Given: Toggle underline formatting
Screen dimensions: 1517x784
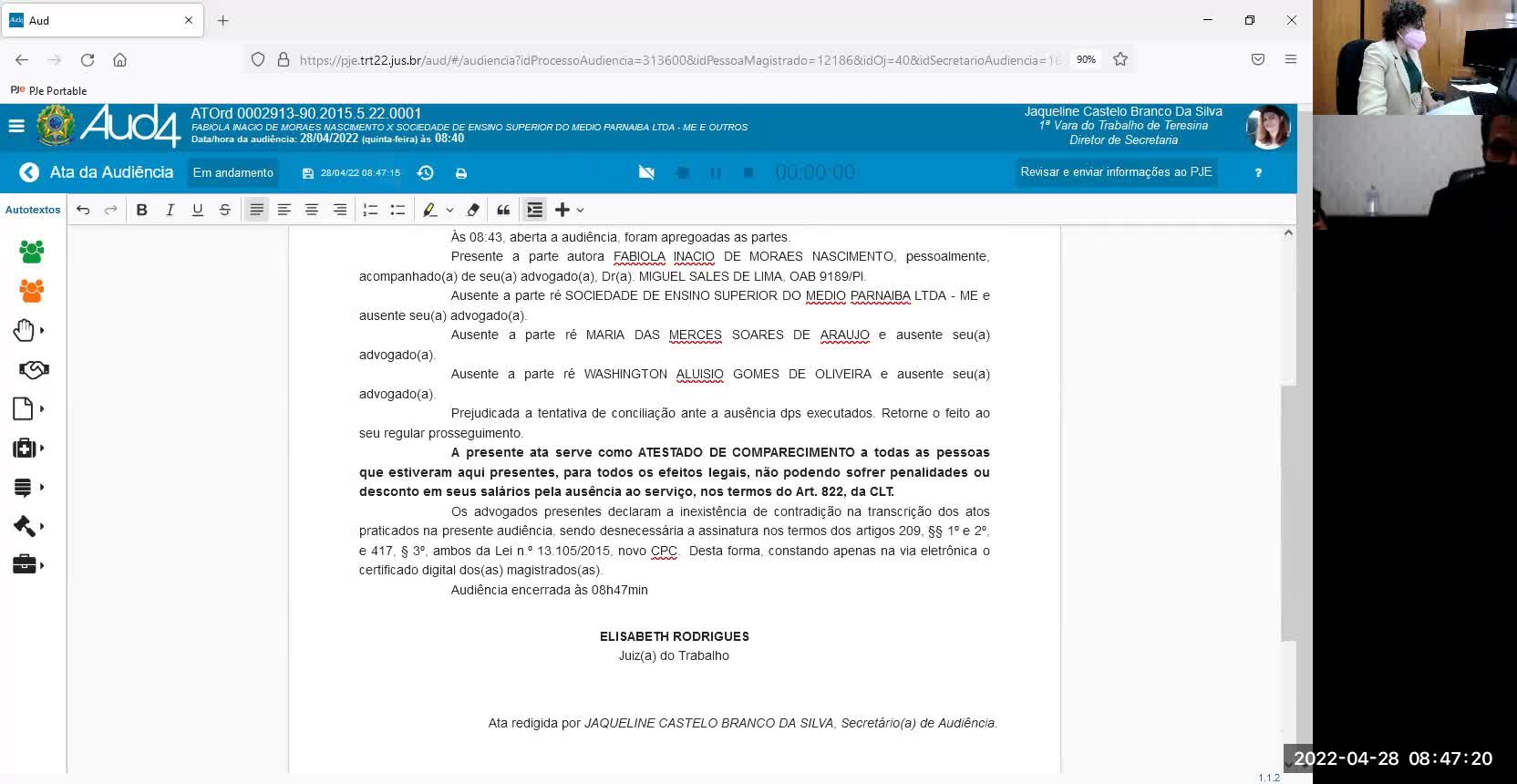Looking at the screenshot, I should pos(197,210).
